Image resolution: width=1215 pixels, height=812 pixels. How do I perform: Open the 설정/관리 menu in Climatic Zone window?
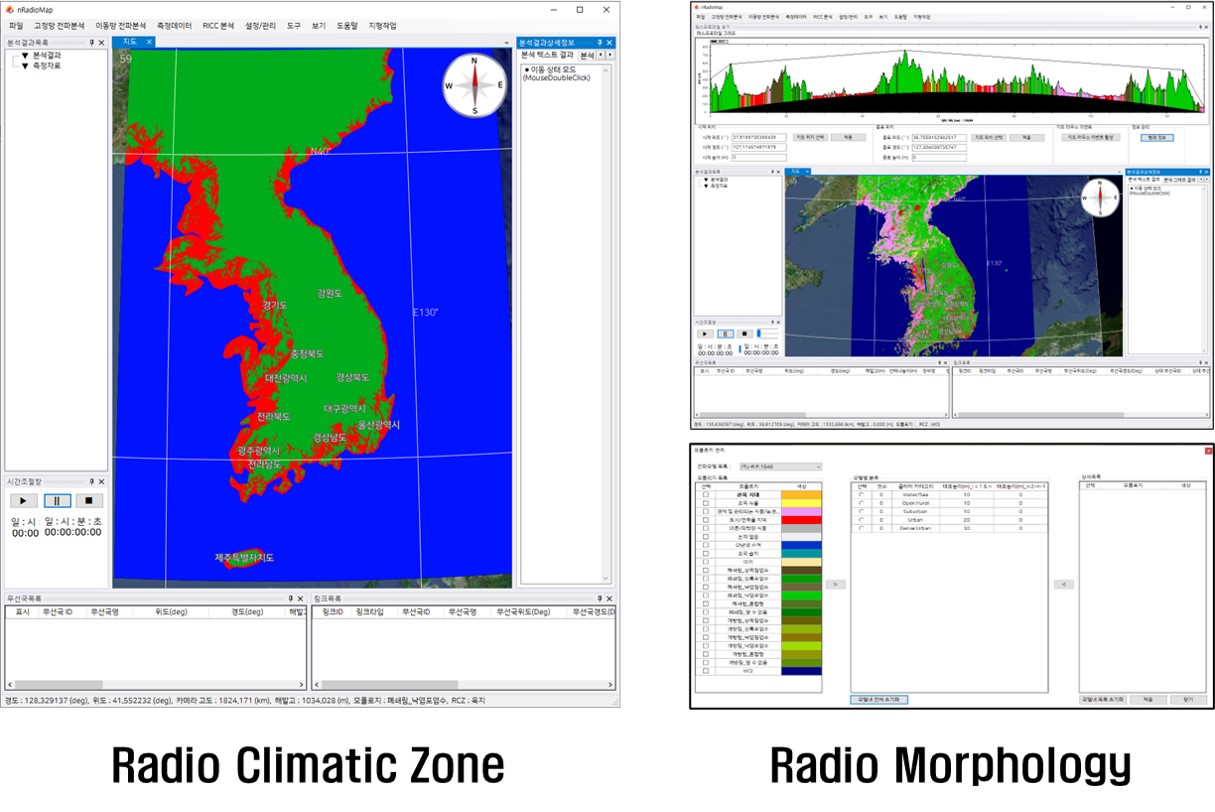[260, 25]
